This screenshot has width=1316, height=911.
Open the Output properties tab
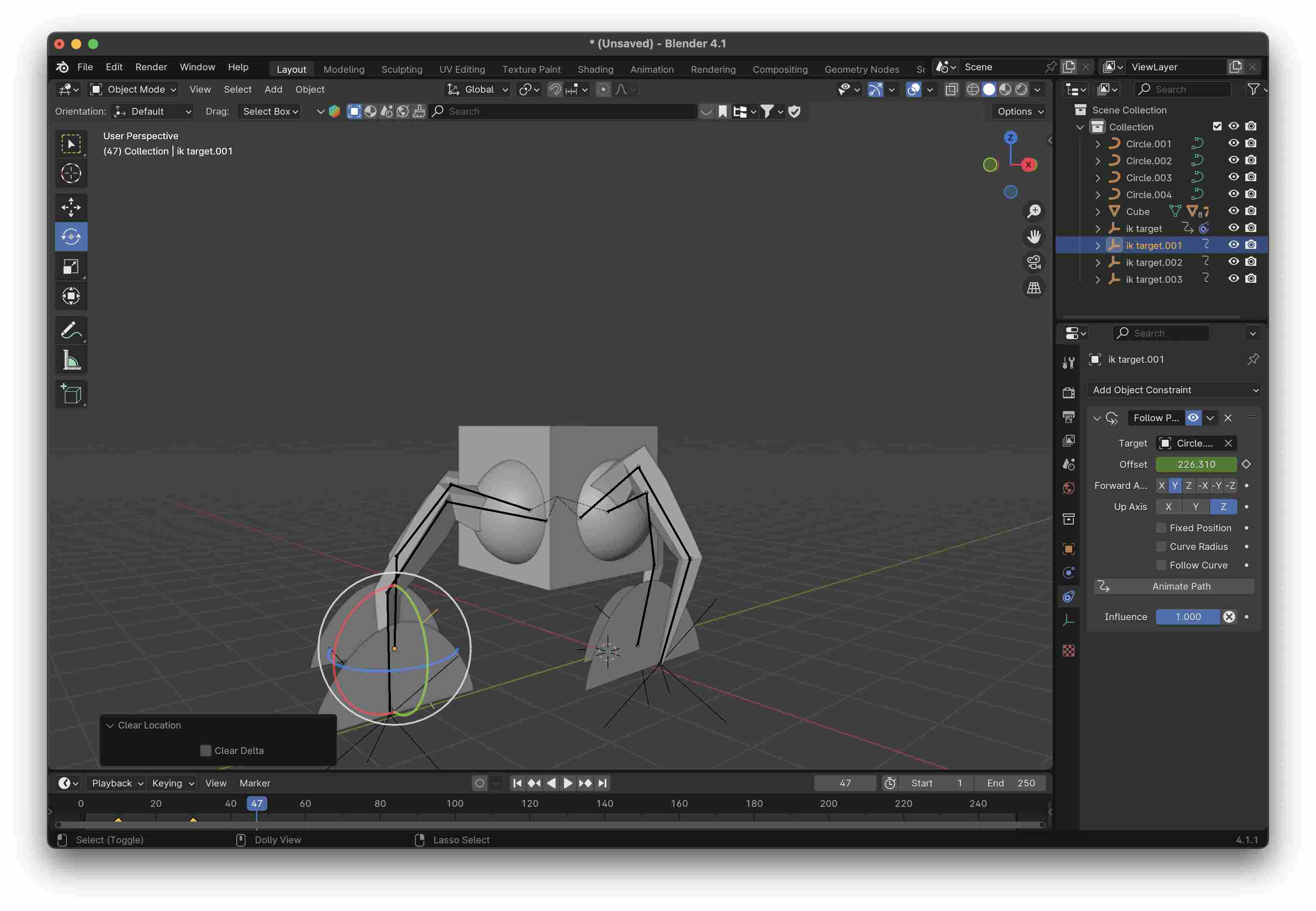coord(1068,417)
